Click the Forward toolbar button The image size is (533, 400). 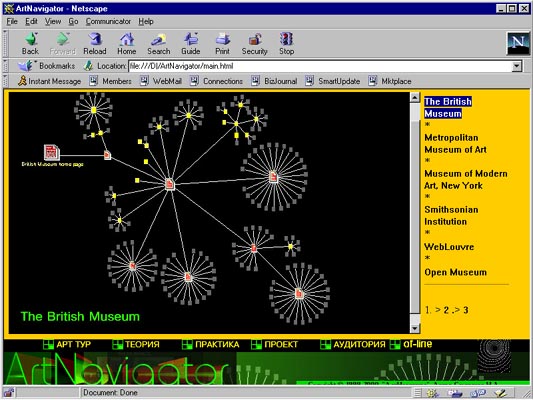(62, 44)
